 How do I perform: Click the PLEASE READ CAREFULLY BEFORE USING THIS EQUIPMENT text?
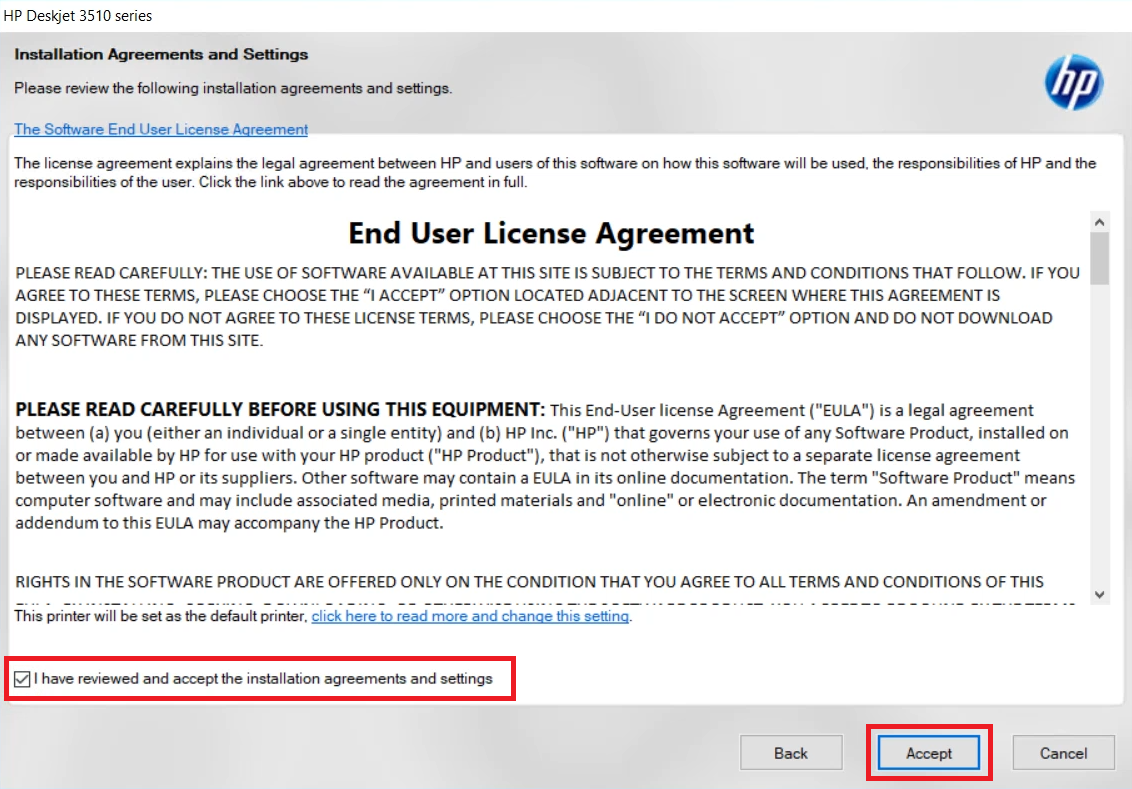tap(280, 409)
